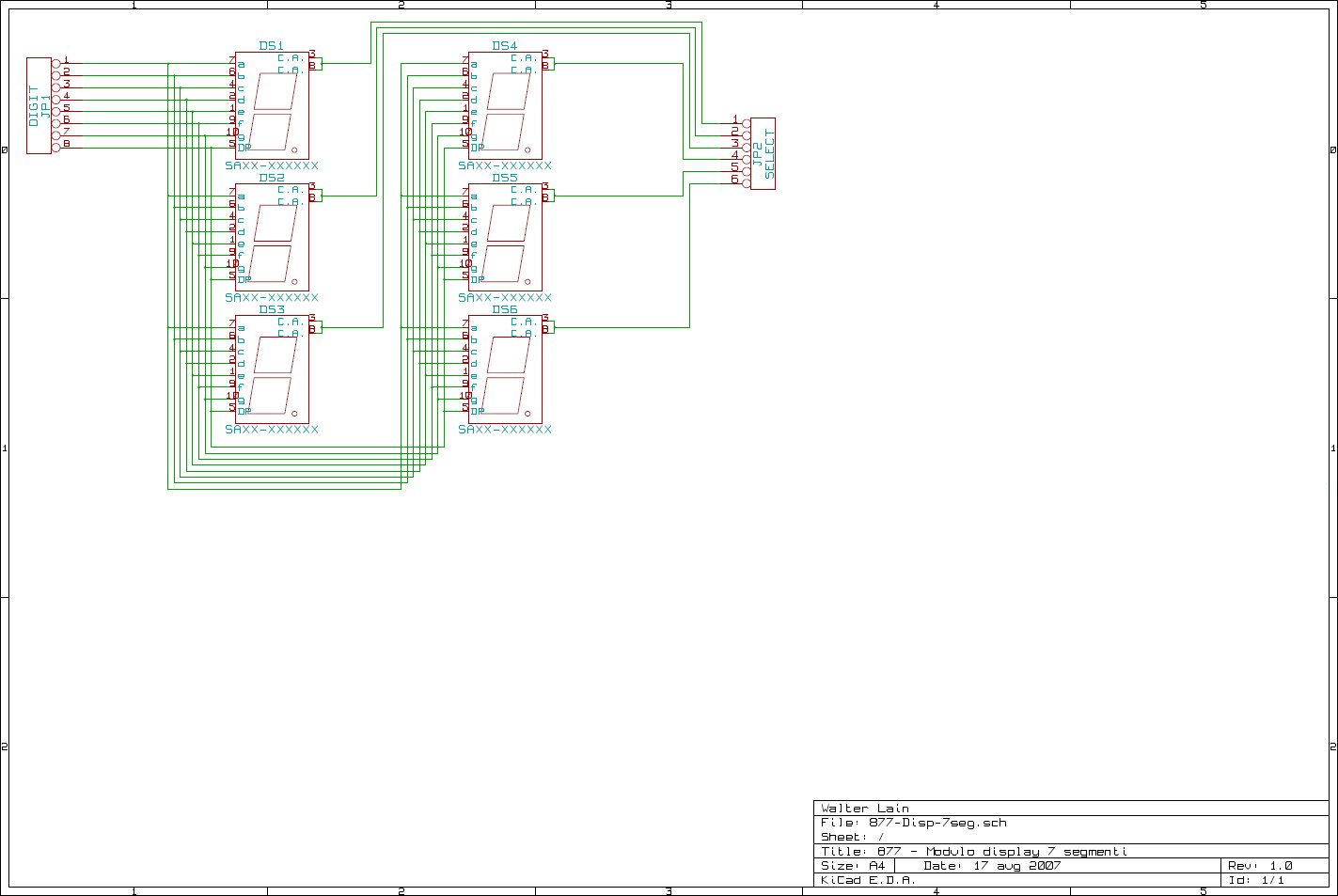Click the DS5 seven-segment display symbol body
The width and height of the screenshot is (1338, 896).
505,237
